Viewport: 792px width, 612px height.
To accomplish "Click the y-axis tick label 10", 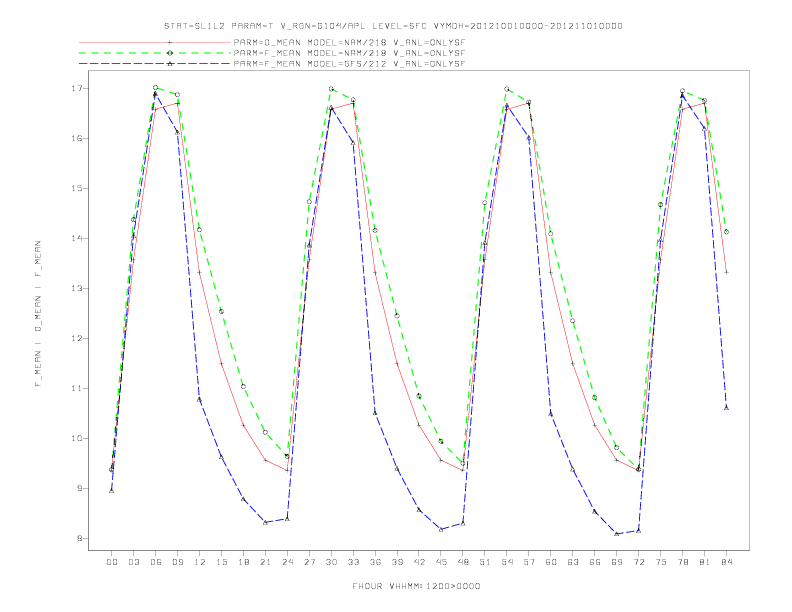I will 77,438.
